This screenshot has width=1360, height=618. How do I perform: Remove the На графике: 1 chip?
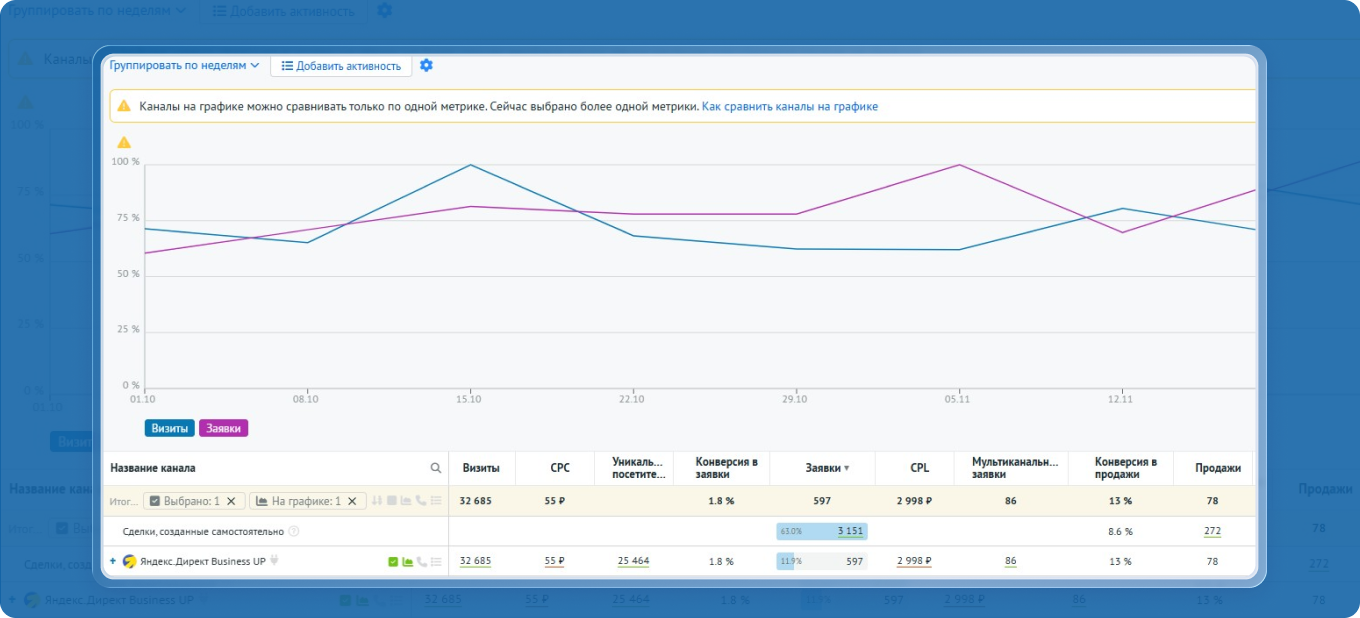tap(352, 501)
